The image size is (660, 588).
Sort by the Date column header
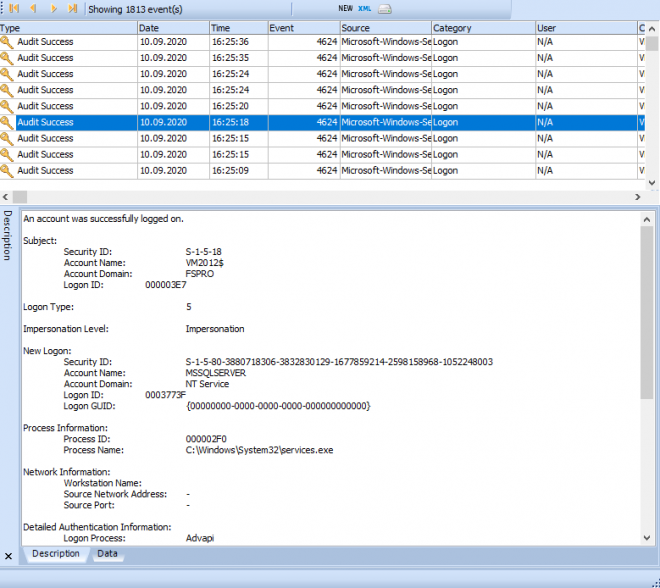173,28
